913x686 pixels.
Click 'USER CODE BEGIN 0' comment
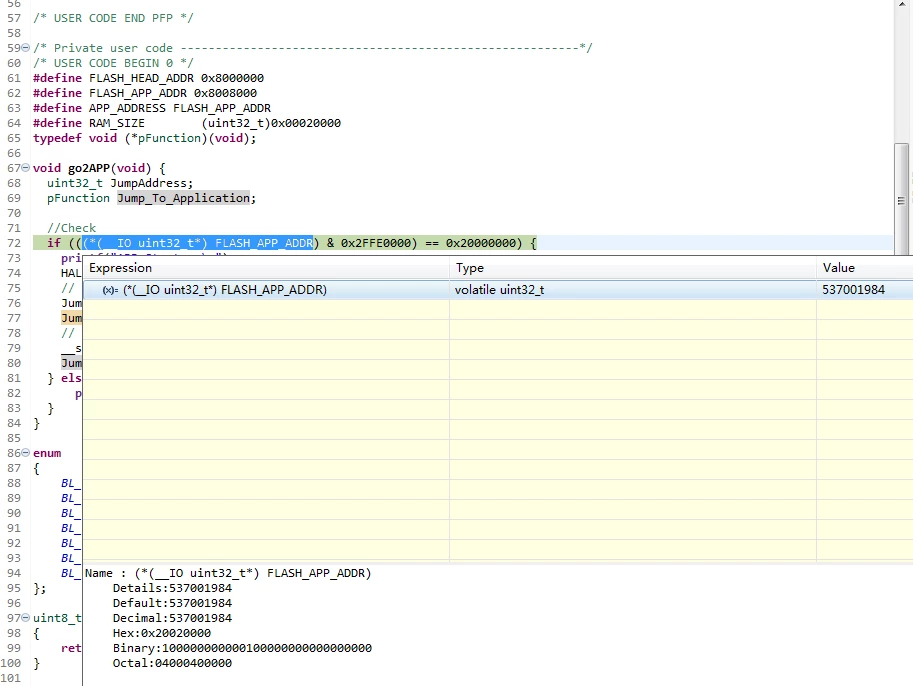(114, 63)
